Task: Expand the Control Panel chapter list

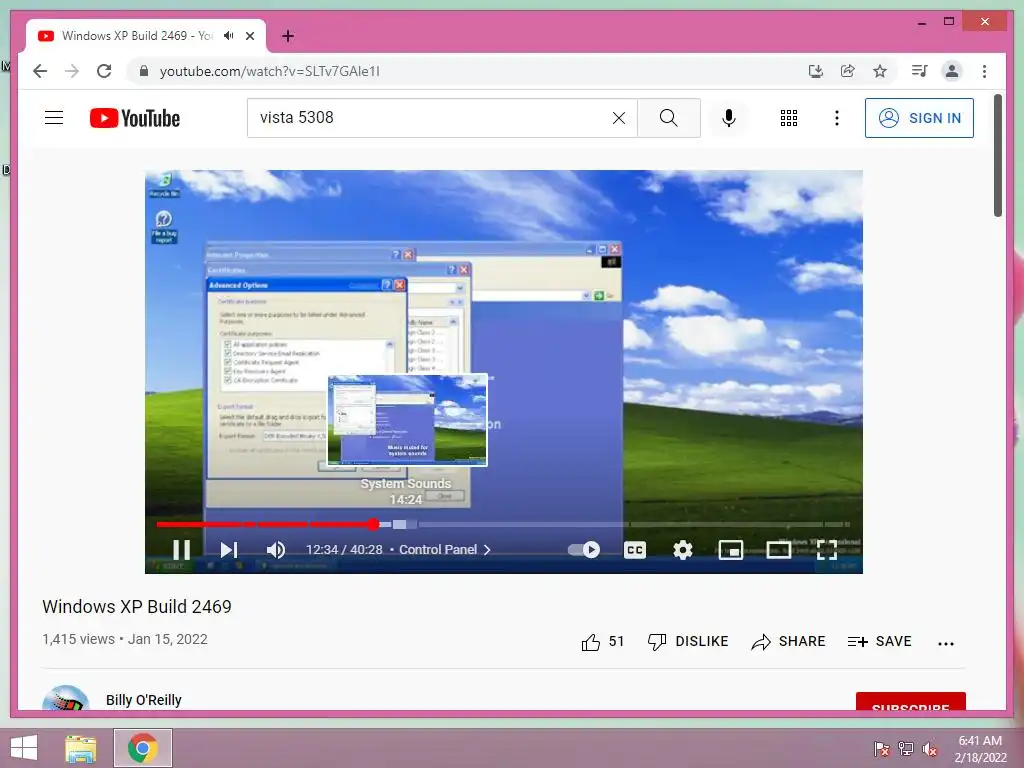Action: pyautogui.click(x=445, y=550)
